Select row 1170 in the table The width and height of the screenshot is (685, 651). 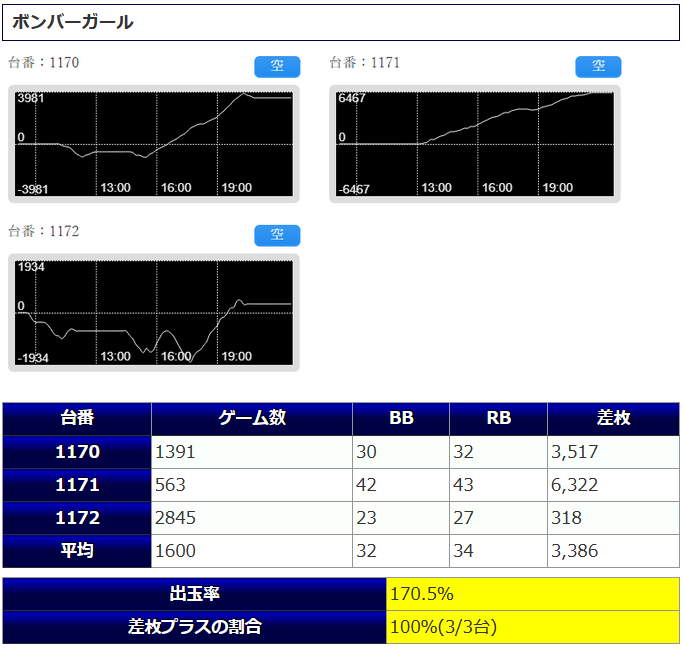pos(77,452)
